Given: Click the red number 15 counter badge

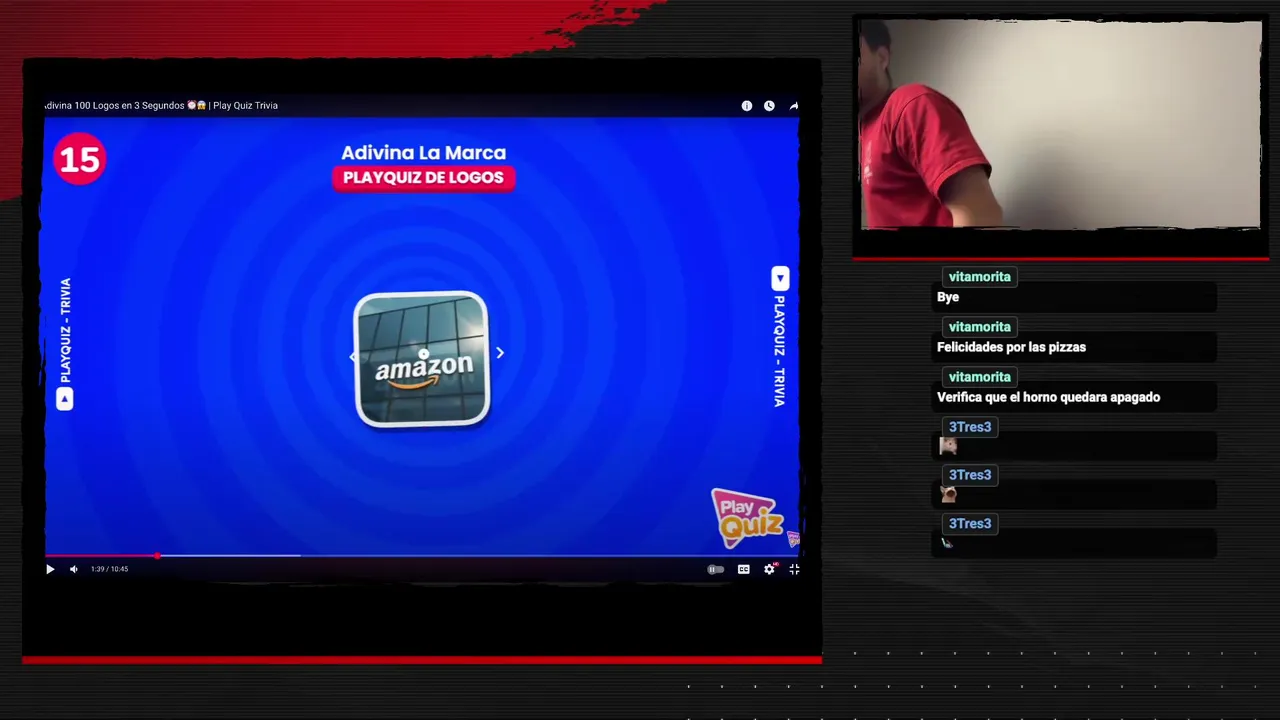Looking at the screenshot, I should [x=79, y=158].
